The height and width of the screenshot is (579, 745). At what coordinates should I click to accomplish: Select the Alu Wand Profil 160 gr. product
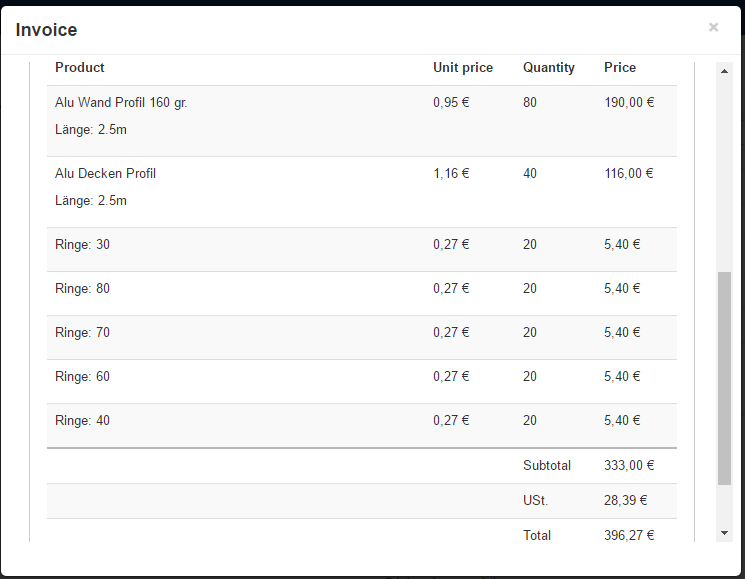(x=121, y=102)
